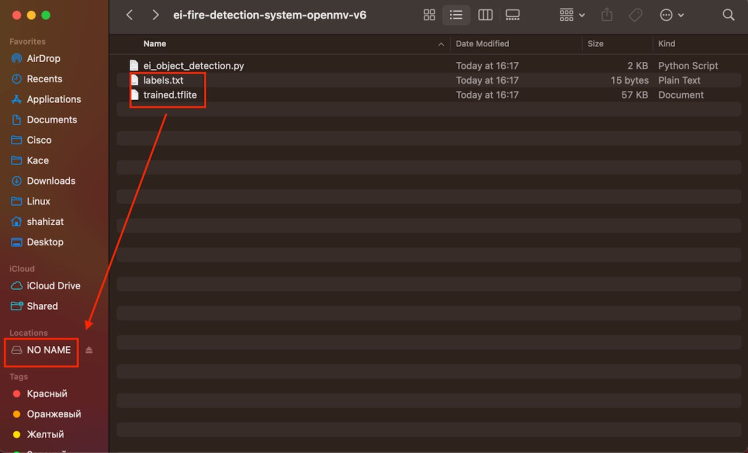The width and height of the screenshot is (748, 453).
Task: Open Downloads in sidebar
Action: (51, 181)
